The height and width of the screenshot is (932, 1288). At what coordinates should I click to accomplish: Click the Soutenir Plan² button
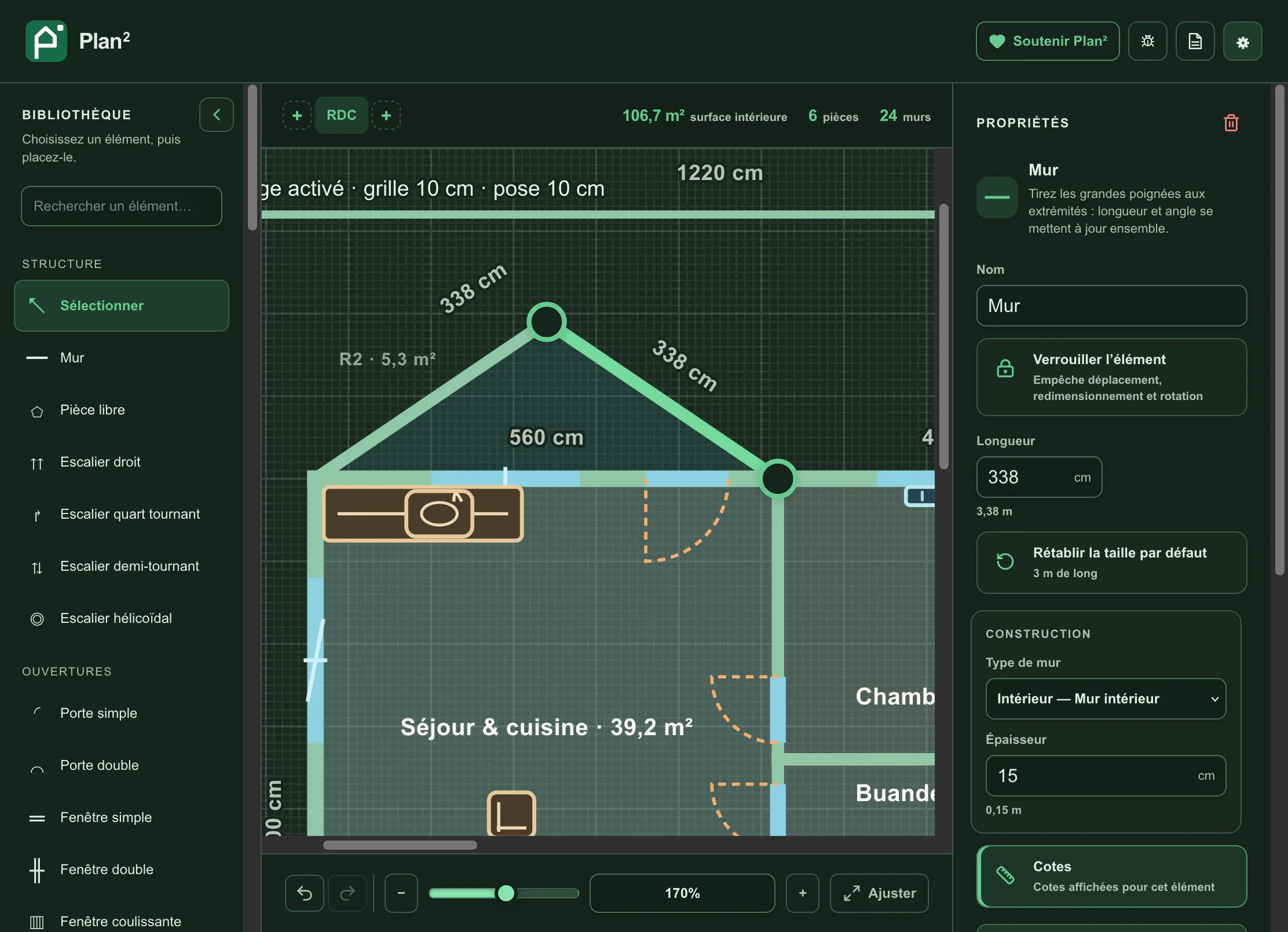1048,41
